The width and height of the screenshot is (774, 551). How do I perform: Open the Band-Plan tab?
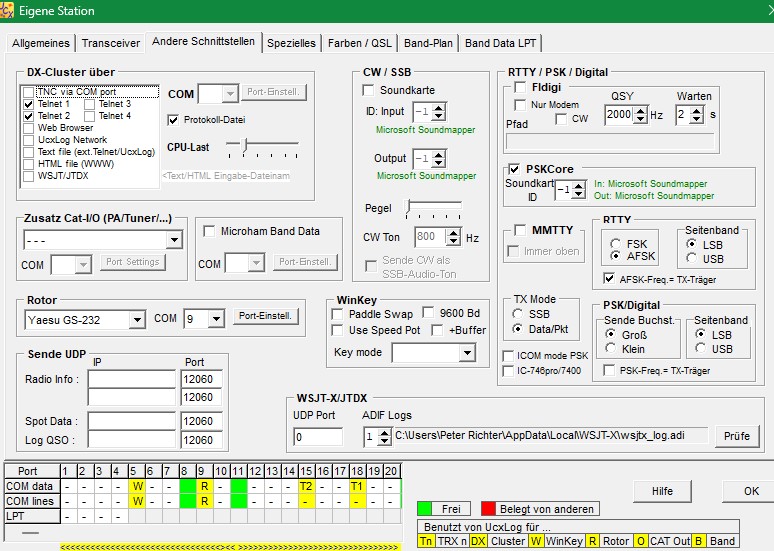pos(428,43)
